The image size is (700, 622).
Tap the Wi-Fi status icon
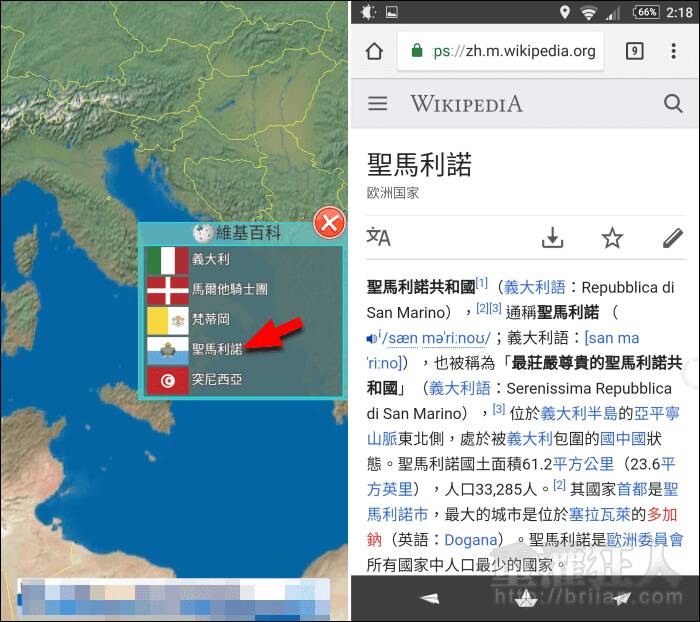[589, 13]
